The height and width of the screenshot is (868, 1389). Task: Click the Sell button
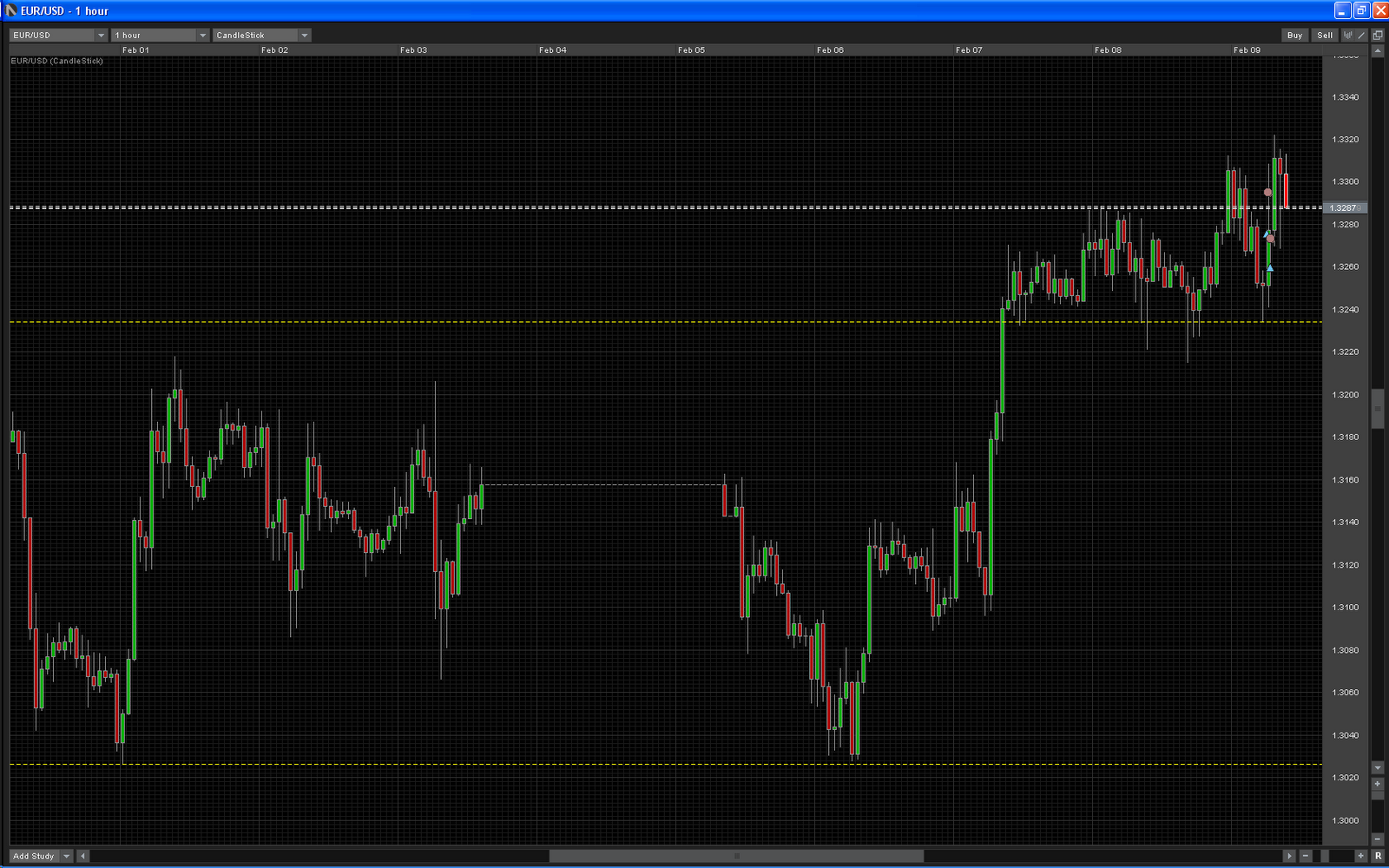point(1325,36)
